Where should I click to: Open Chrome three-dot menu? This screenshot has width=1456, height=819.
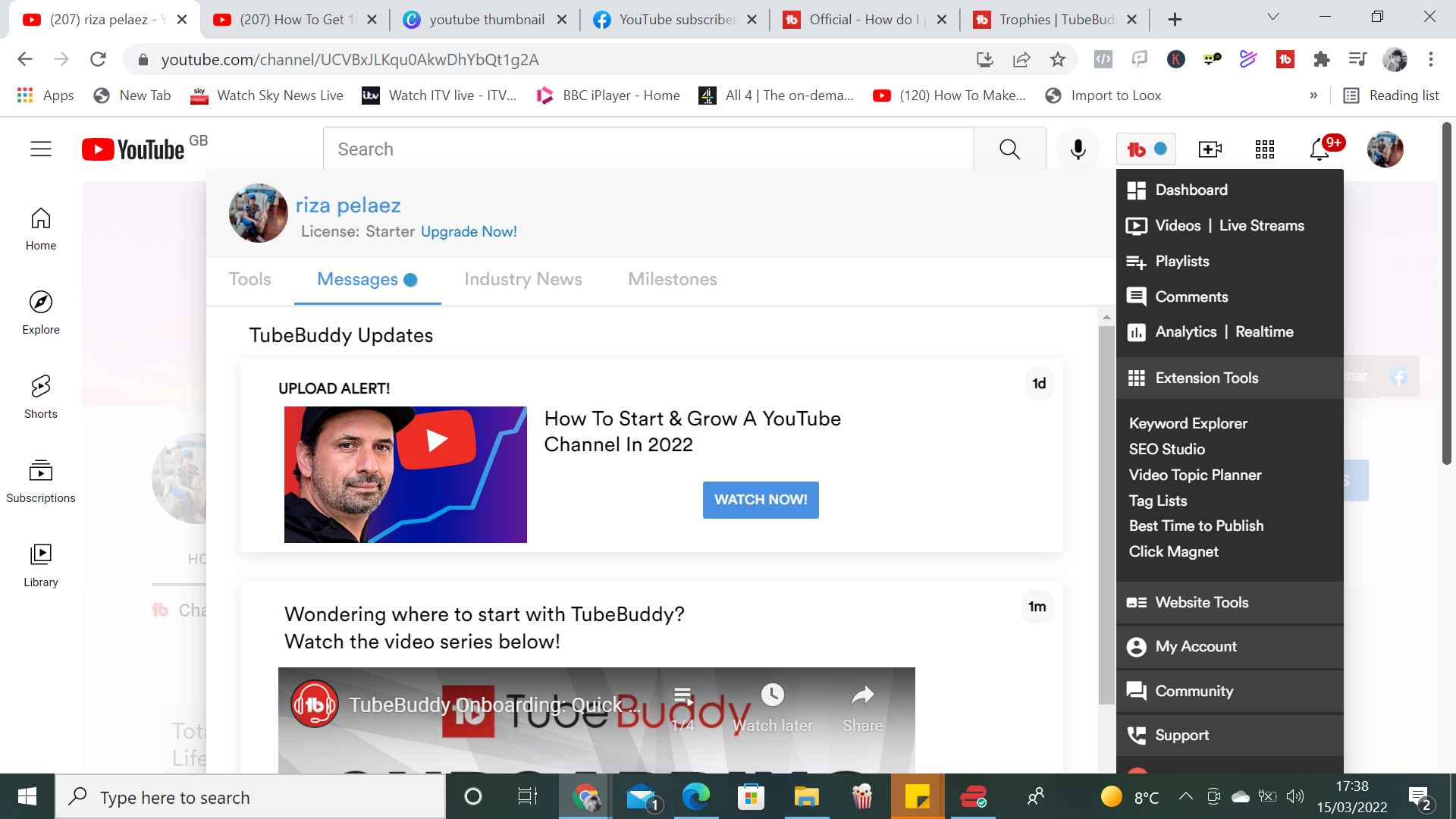point(1431,59)
